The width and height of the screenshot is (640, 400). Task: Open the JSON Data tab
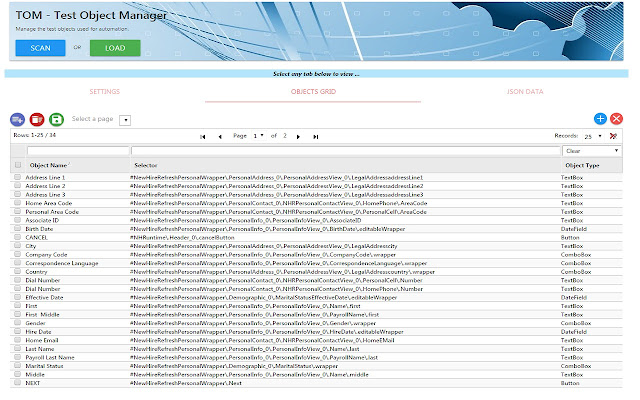(x=526, y=91)
